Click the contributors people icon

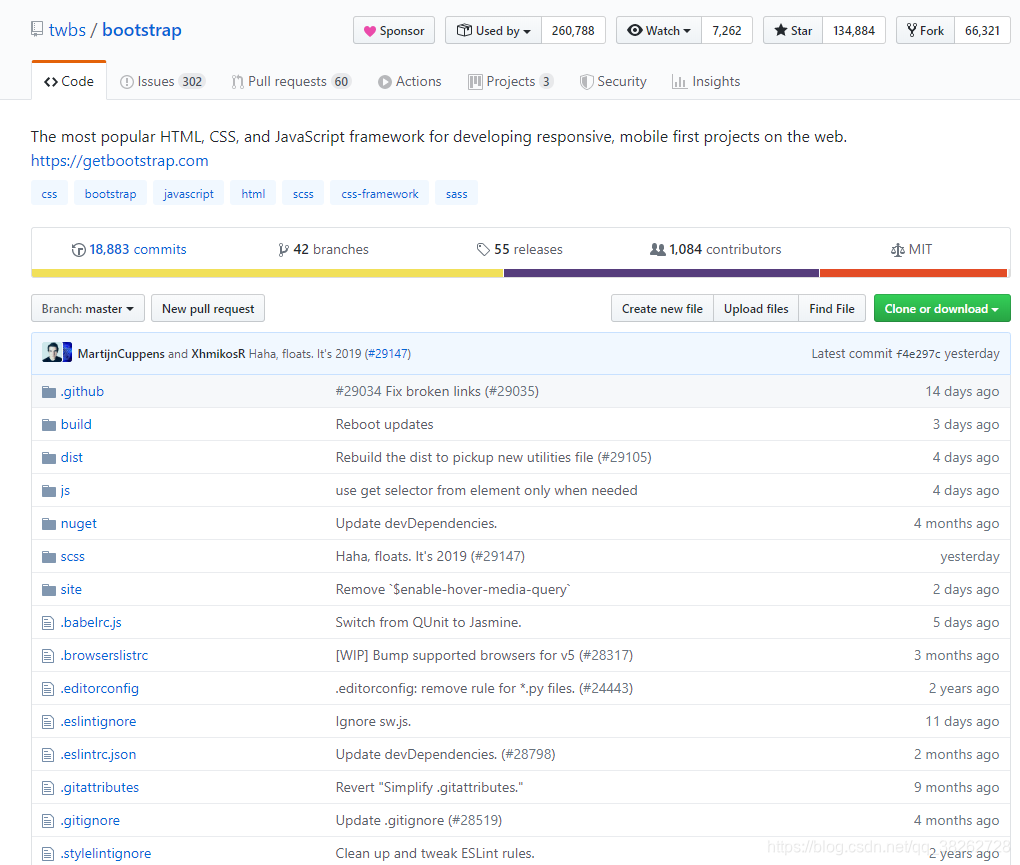(x=658, y=249)
